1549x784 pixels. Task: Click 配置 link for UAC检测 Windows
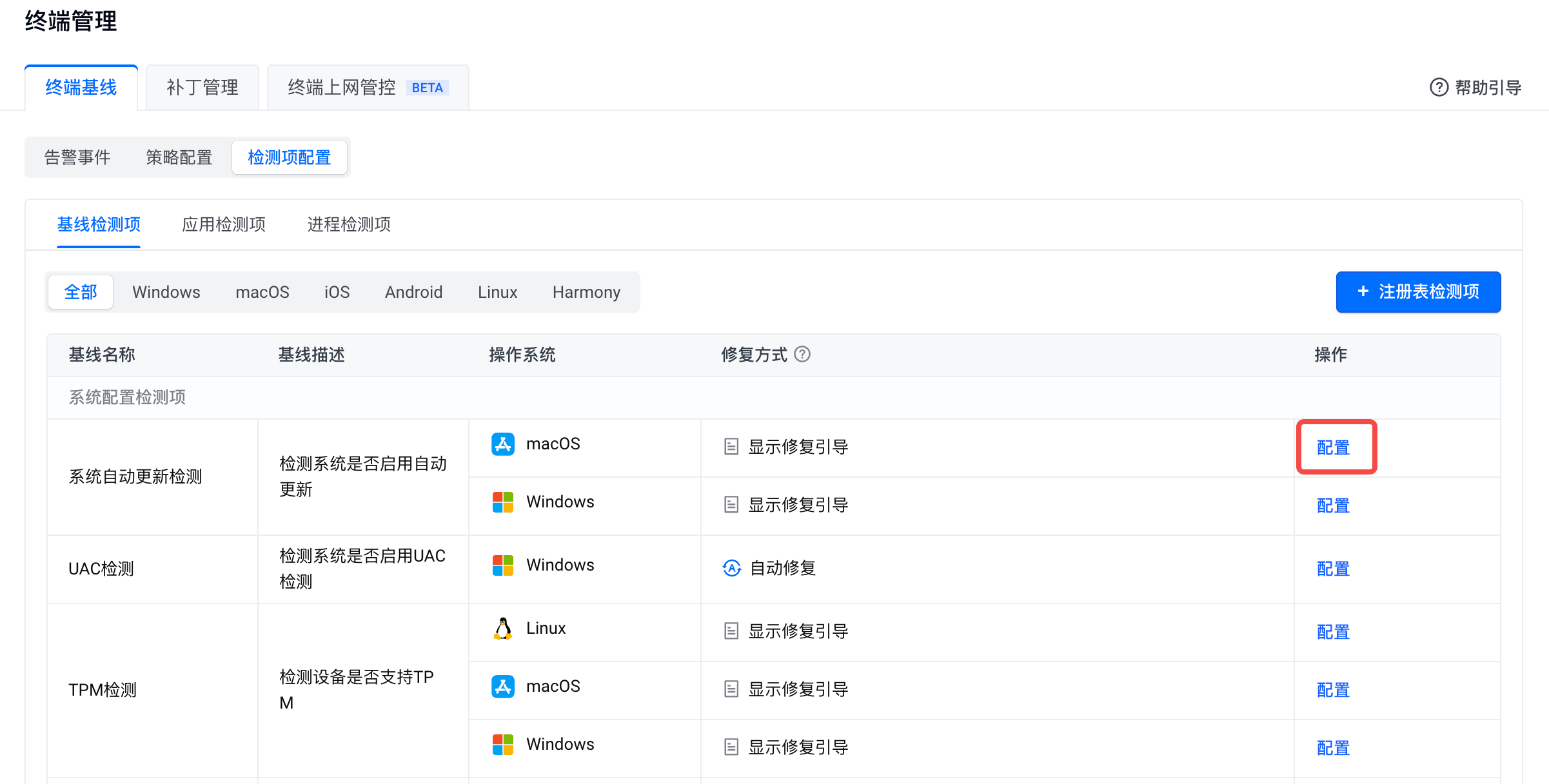pyautogui.click(x=1332, y=569)
